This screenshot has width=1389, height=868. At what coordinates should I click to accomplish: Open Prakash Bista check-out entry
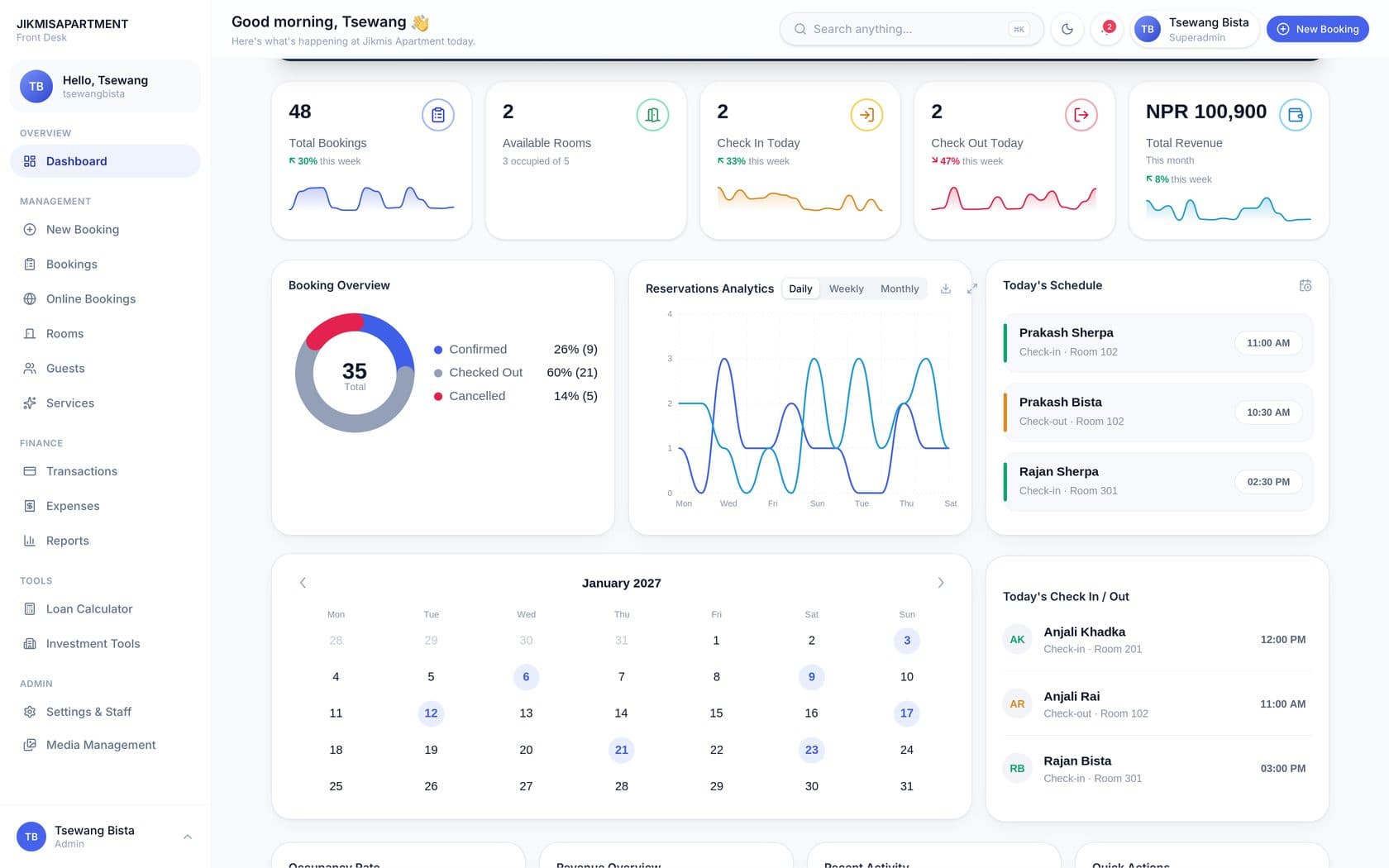tap(1157, 413)
